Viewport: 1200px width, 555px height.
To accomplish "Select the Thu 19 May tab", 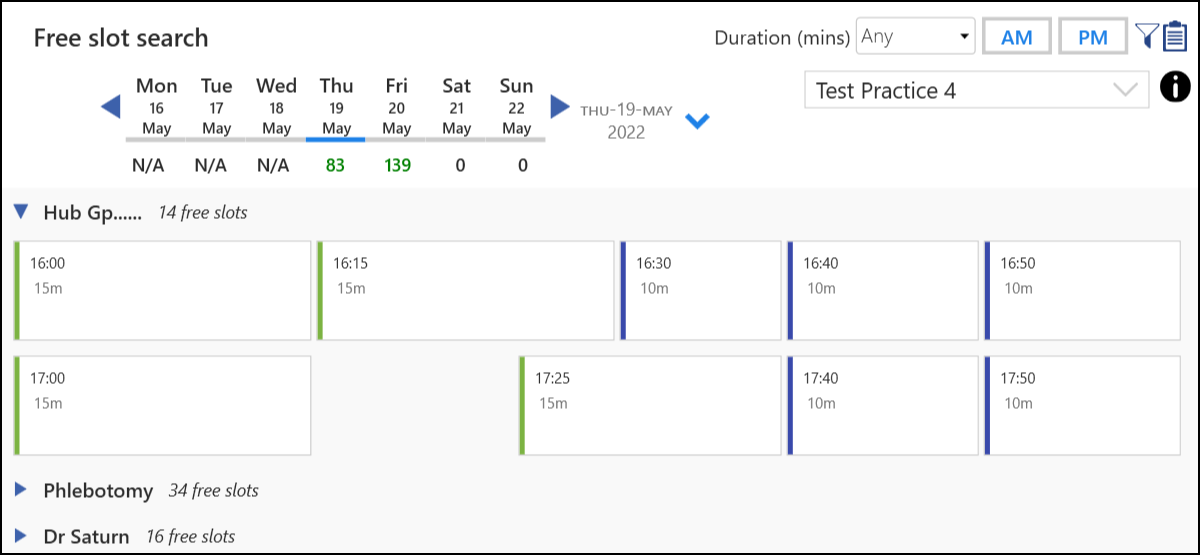I will [x=336, y=107].
